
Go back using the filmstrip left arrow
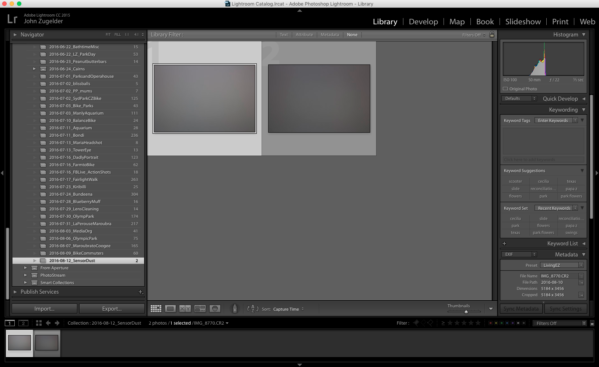pos(48,323)
